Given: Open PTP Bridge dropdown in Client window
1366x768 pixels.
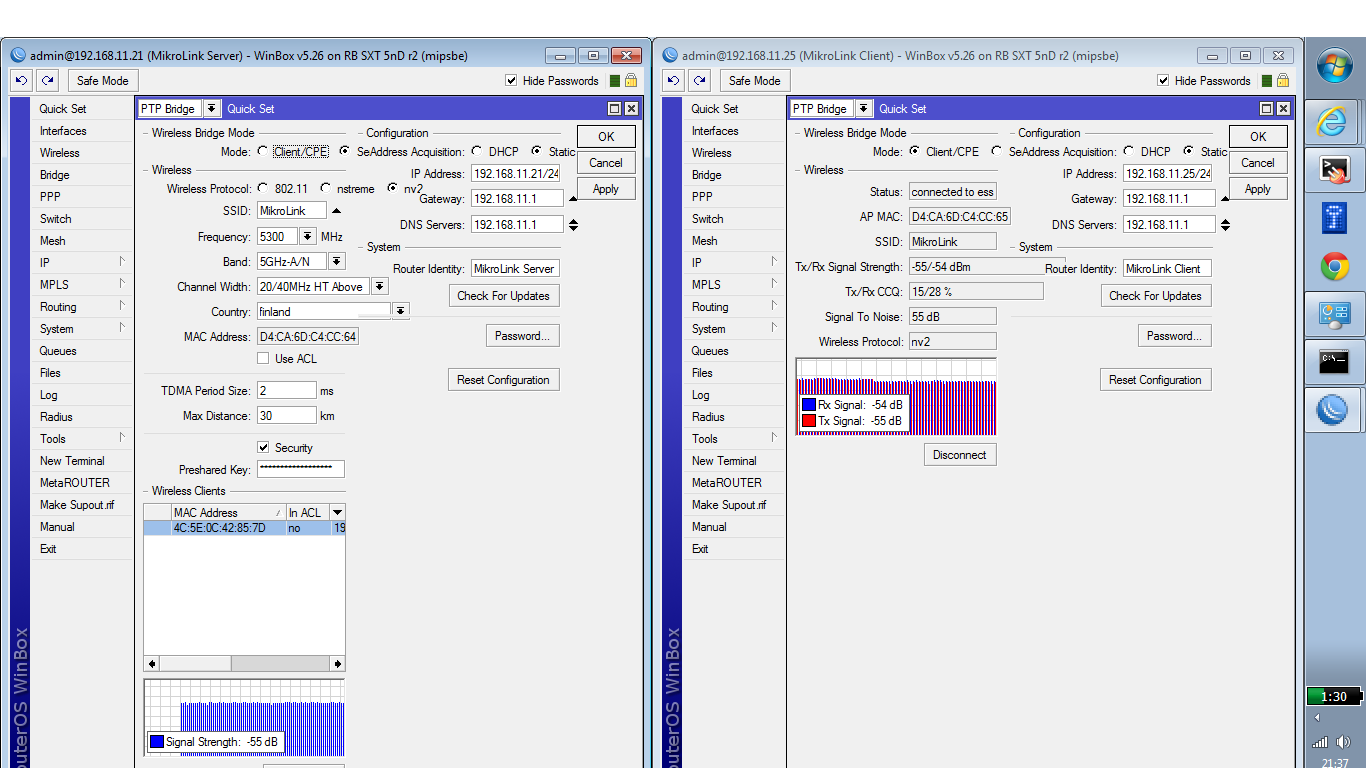Looking at the screenshot, I should pyautogui.click(x=864, y=109).
